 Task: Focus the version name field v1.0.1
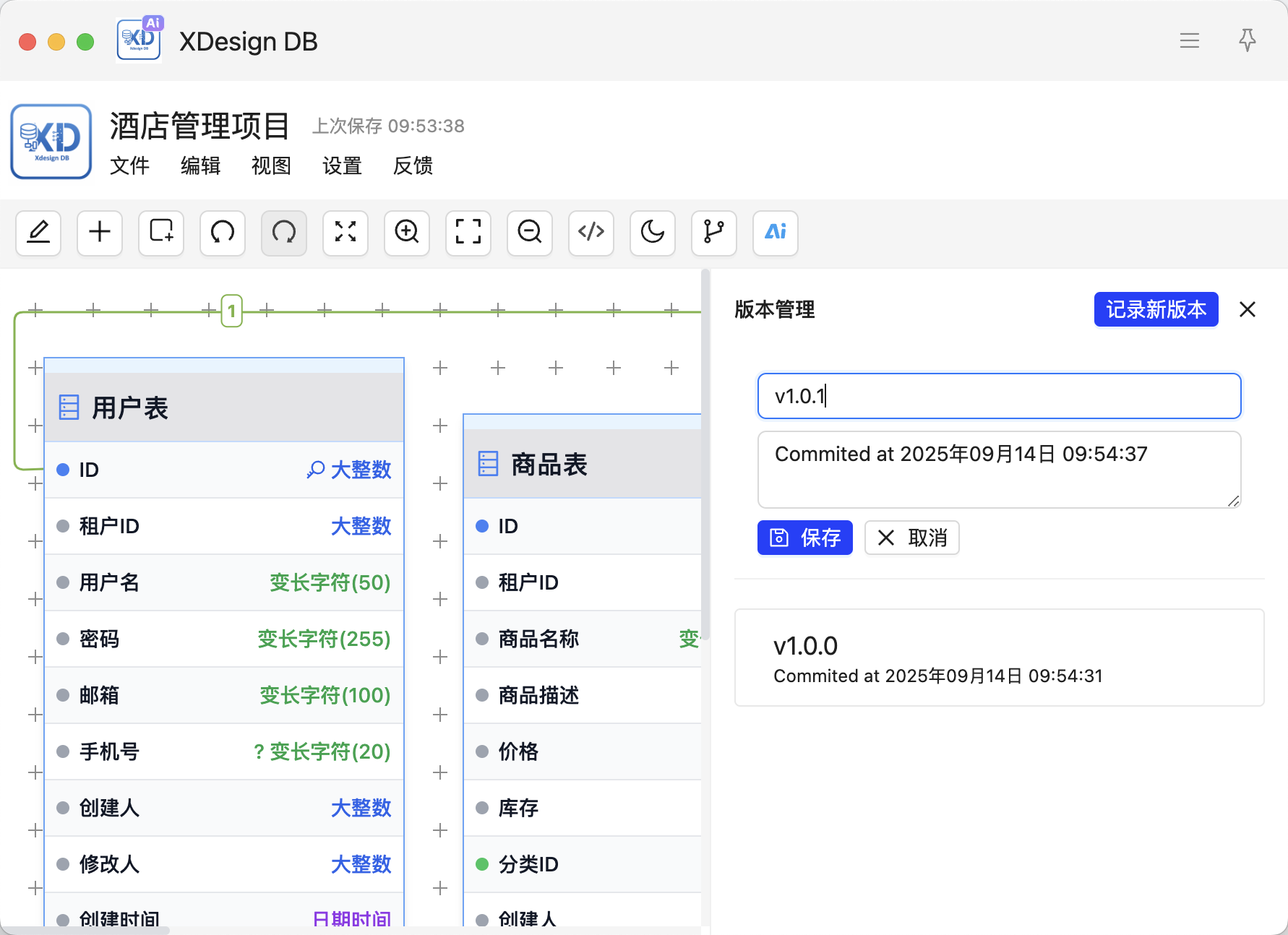(1000, 396)
